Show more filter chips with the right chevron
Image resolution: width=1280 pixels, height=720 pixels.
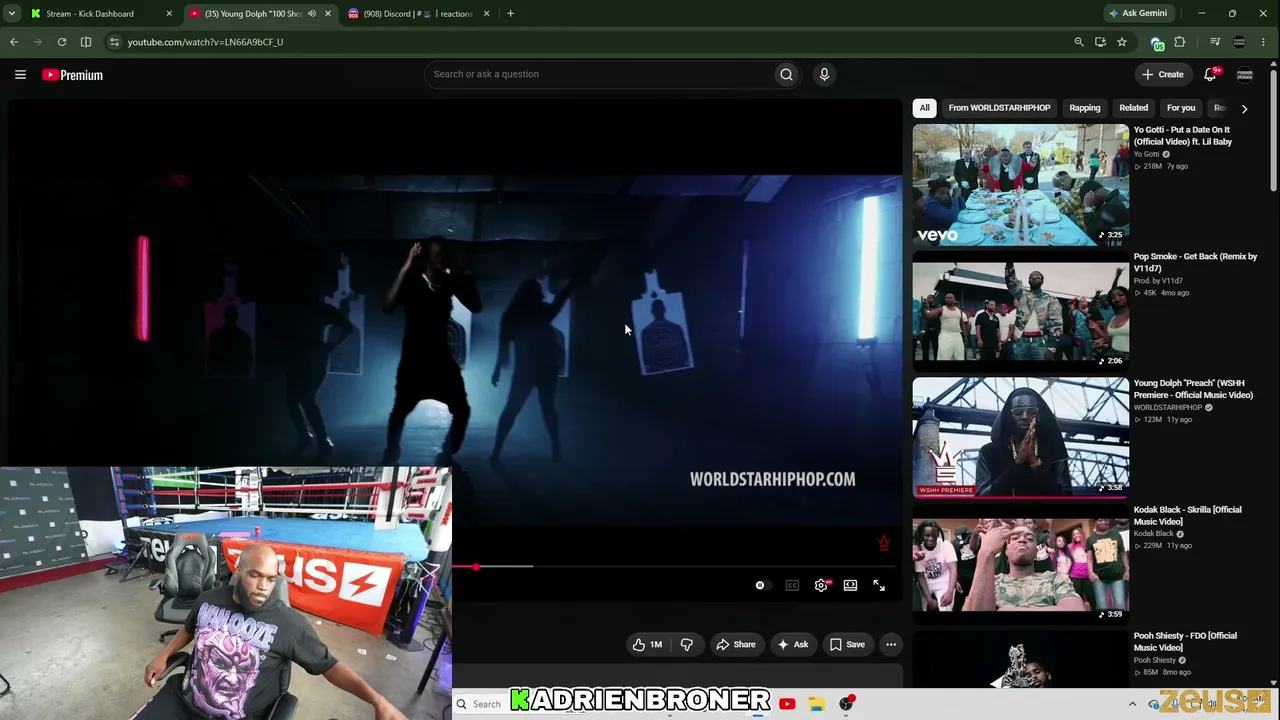[x=1244, y=108]
